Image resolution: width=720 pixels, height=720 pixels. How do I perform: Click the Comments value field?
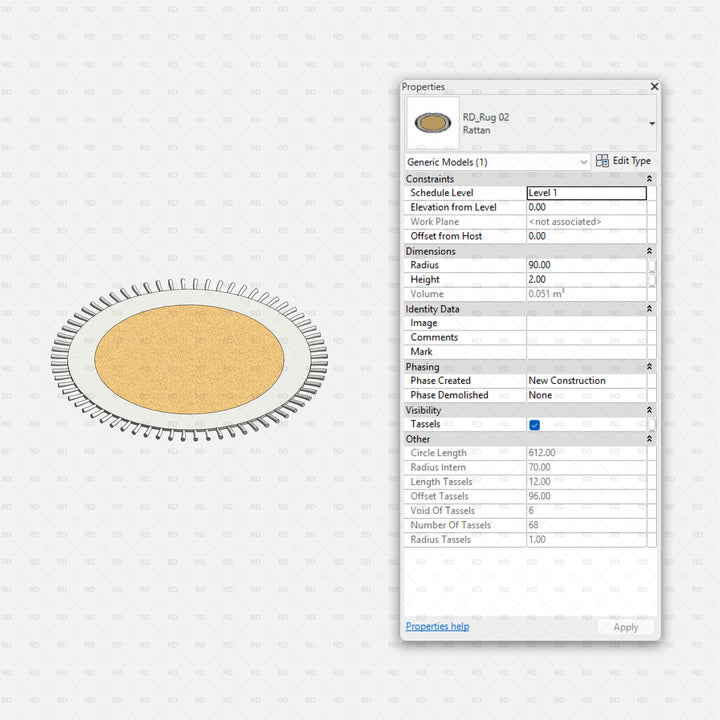(x=586, y=337)
